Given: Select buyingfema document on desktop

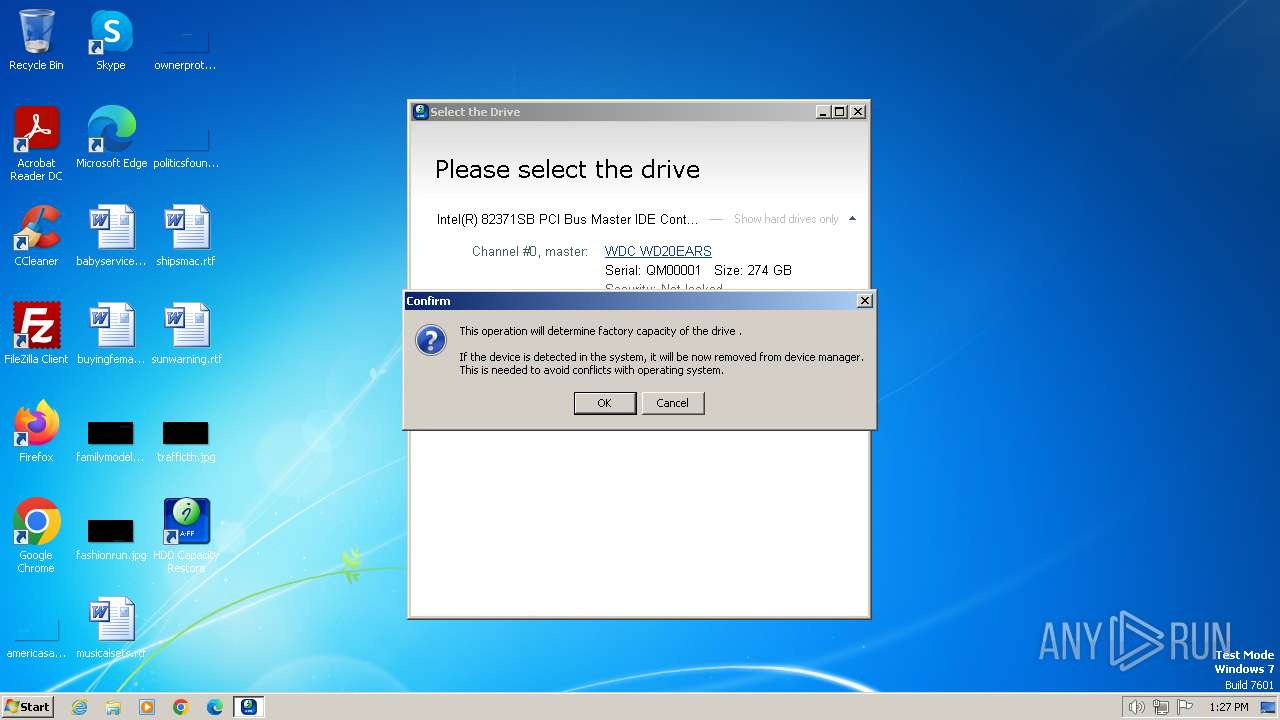Looking at the screenshot, I should tap(111, 334).
